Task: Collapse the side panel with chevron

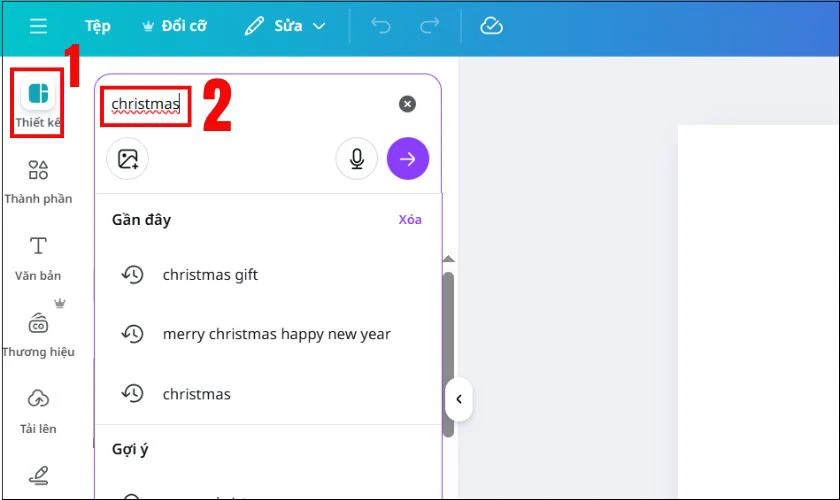Action: pyautogui.click(x=458, y=400)
